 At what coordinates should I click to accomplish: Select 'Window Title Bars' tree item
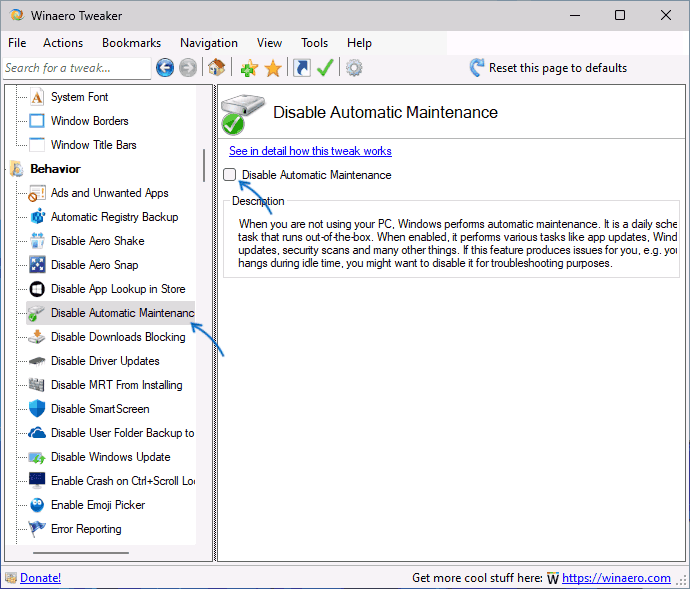click(93, 145)
